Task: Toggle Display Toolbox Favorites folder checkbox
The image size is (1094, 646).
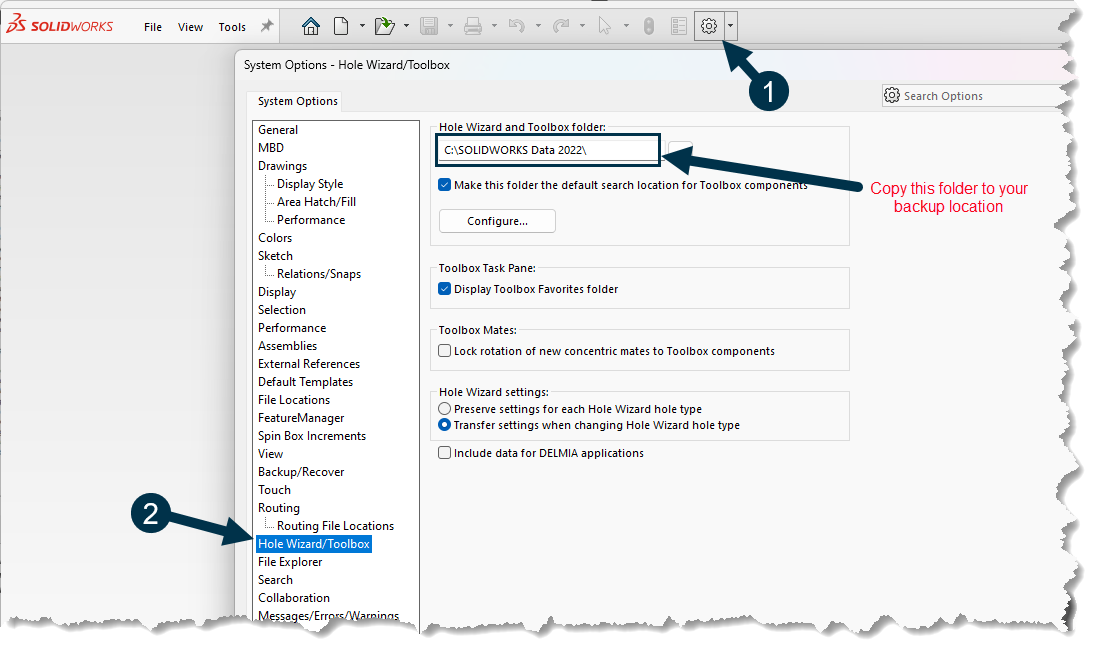Action: [x=444, y=289]
